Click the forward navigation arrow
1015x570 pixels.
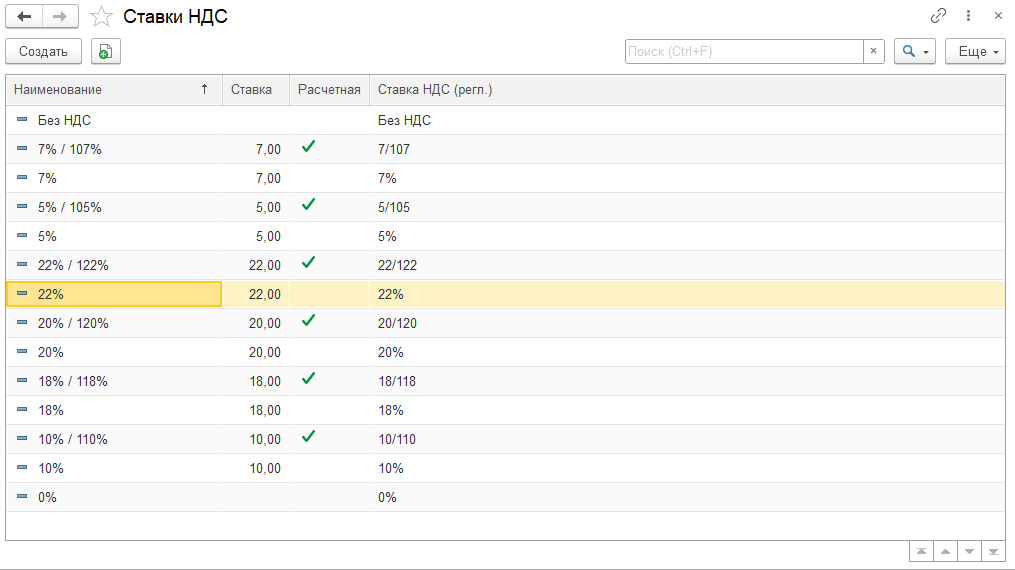click(x=60, y=17)
